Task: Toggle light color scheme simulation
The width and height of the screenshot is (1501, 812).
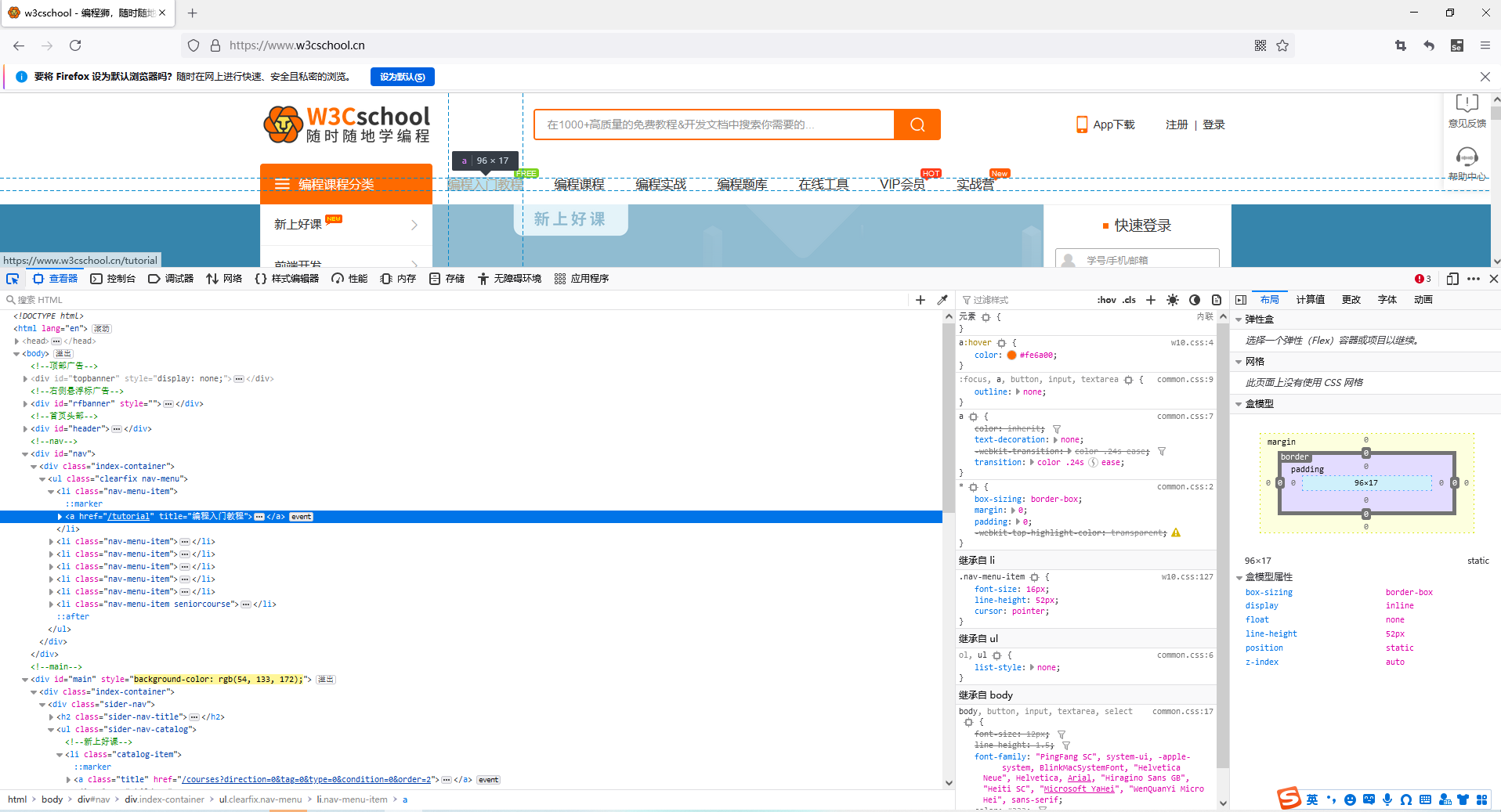Action: click(1173, 300)
